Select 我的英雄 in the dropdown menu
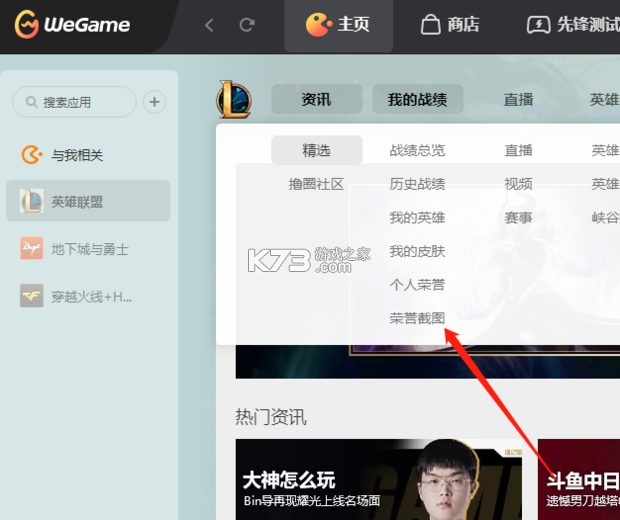This screenshot has width=620, height=520. [417, 217]
